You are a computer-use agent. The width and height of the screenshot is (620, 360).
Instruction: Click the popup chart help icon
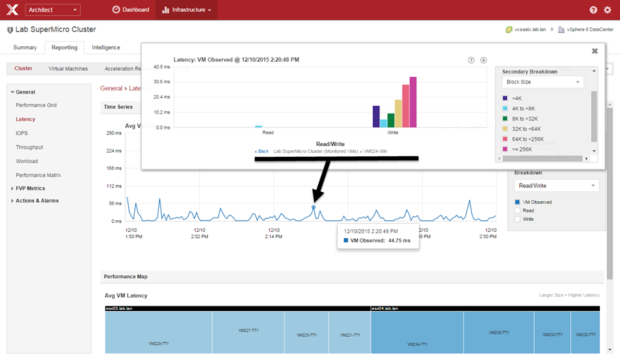[471, 60]
